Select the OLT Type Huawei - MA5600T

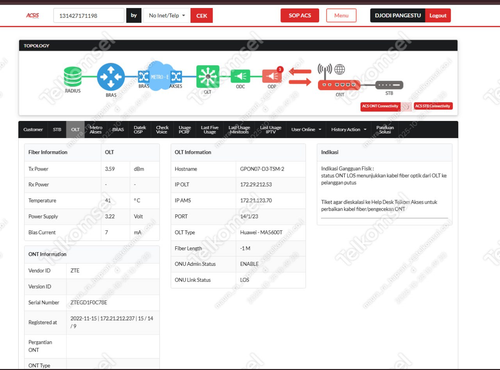coord(261,232)
